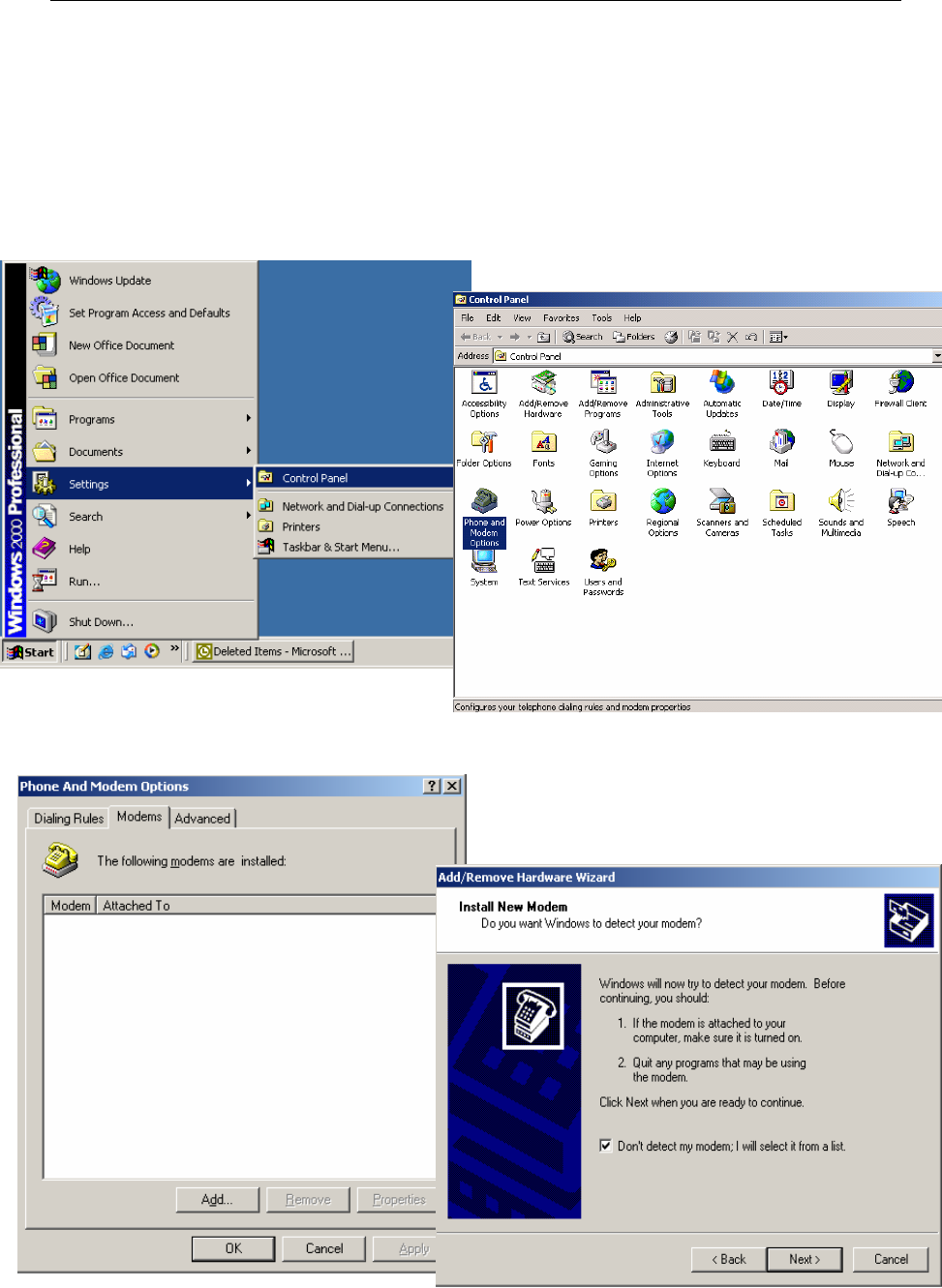Screen dimensions: 942x1288
Task: Open Administrative Tools icon
Action: point(662,394)
